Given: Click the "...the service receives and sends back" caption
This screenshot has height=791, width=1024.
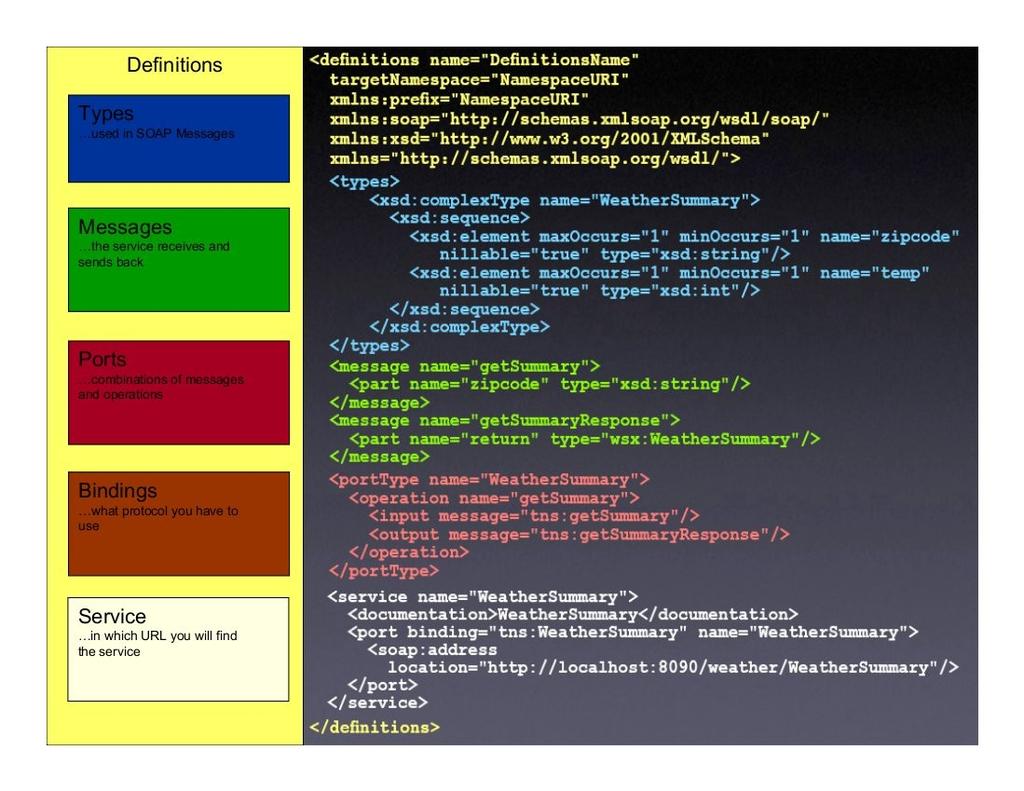Looking at the screenshot, I should pos(154,254).
